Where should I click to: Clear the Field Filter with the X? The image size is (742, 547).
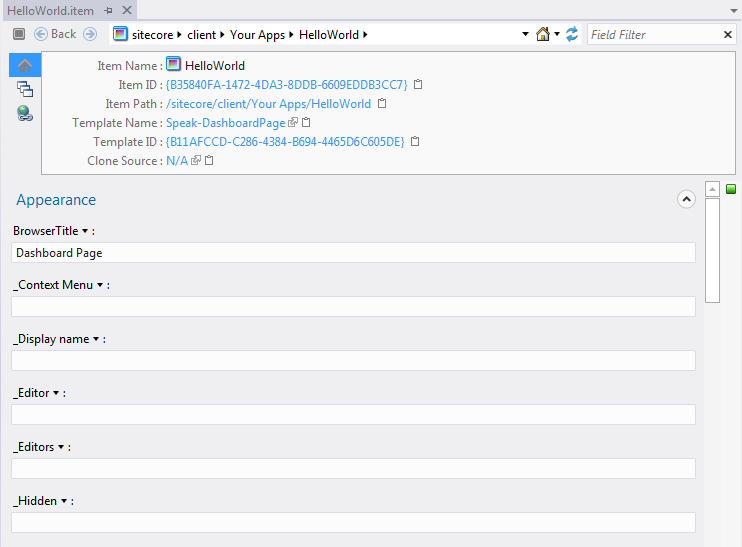(x=728, y=35)
